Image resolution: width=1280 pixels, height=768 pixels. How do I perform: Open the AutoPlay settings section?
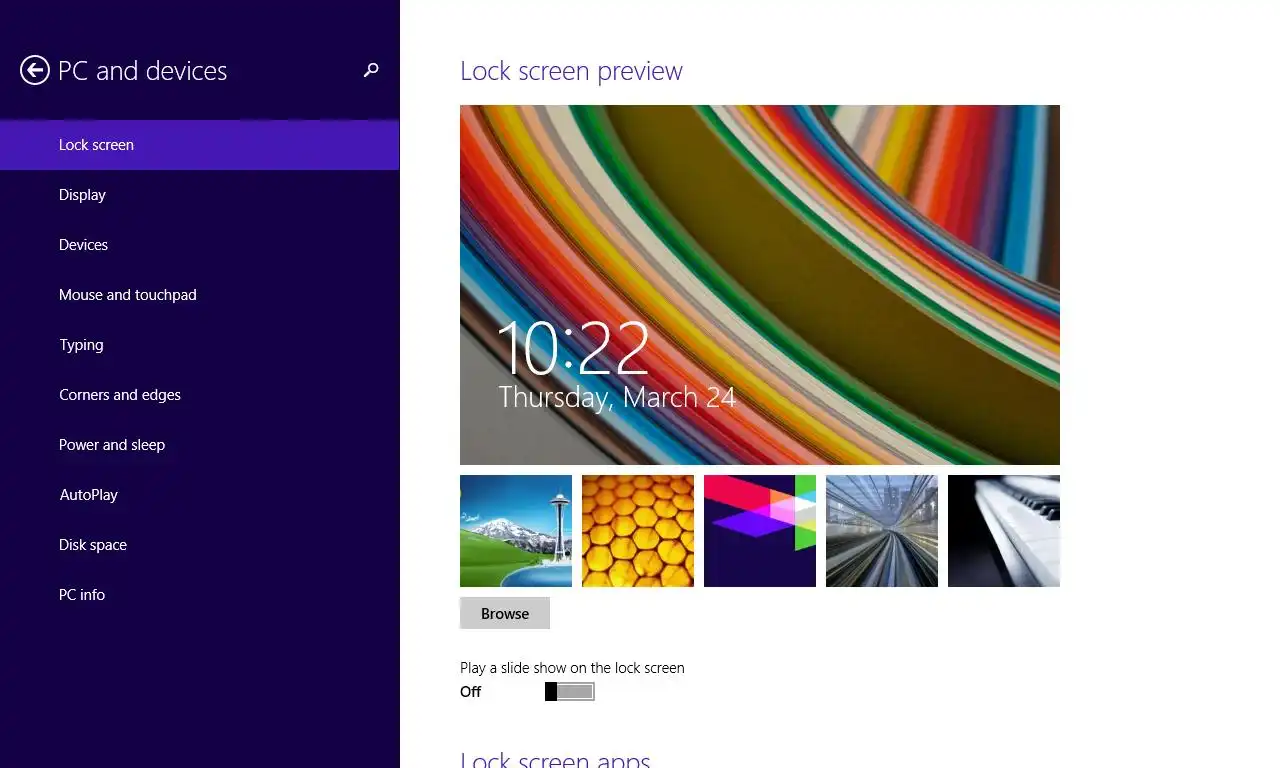pos(199,495)
